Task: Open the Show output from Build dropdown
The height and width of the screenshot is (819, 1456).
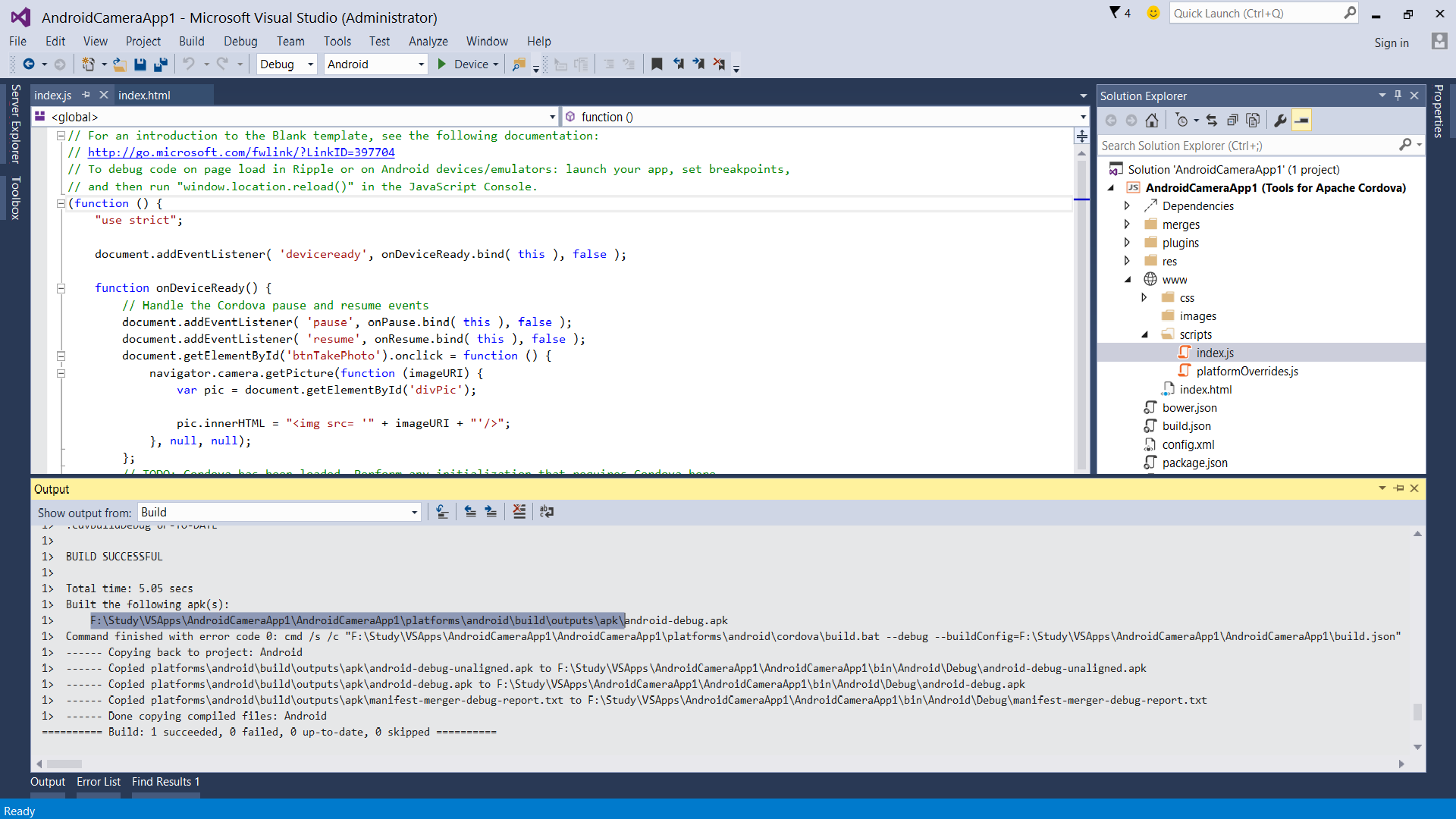Action: point(279,512)
